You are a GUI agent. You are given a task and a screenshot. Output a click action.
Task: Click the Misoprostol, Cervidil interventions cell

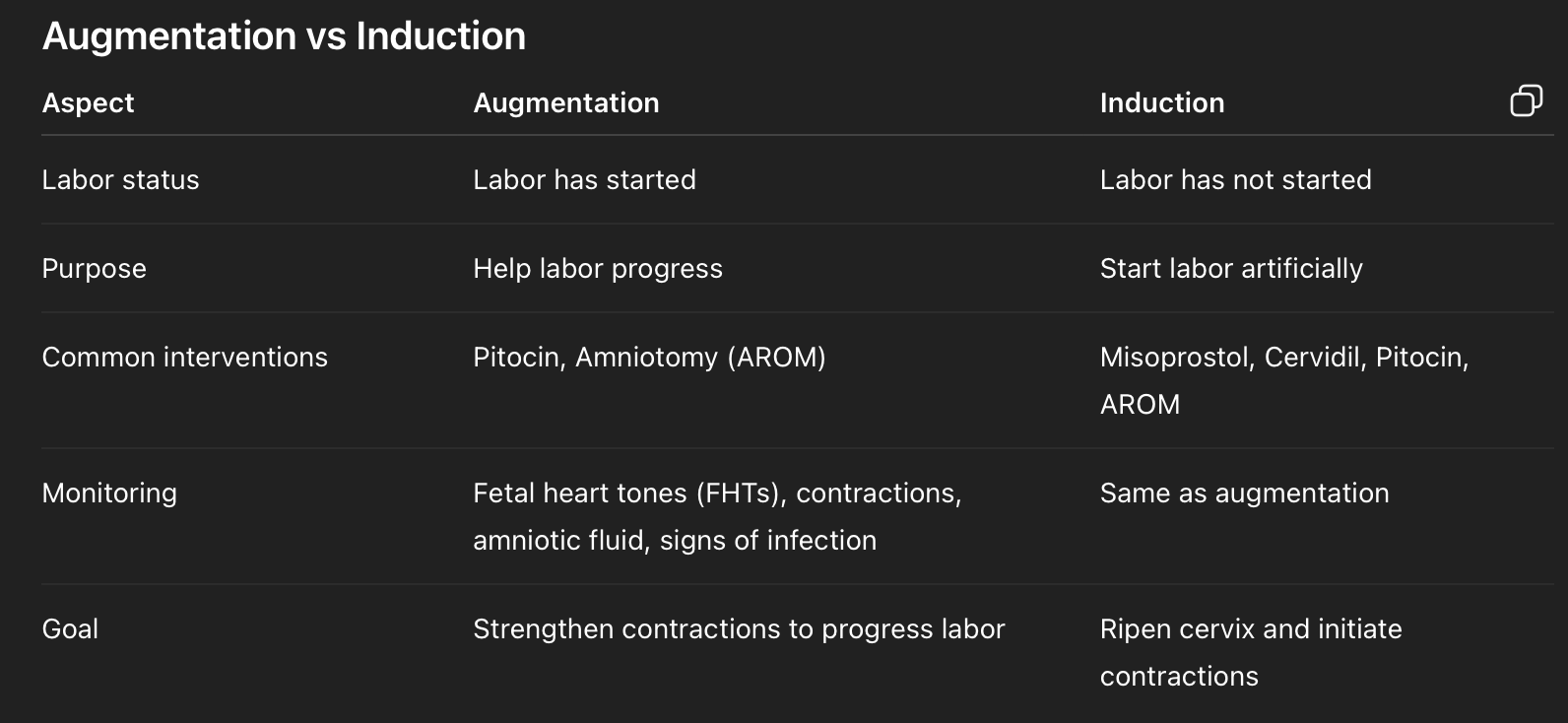tap(1283, 379)
